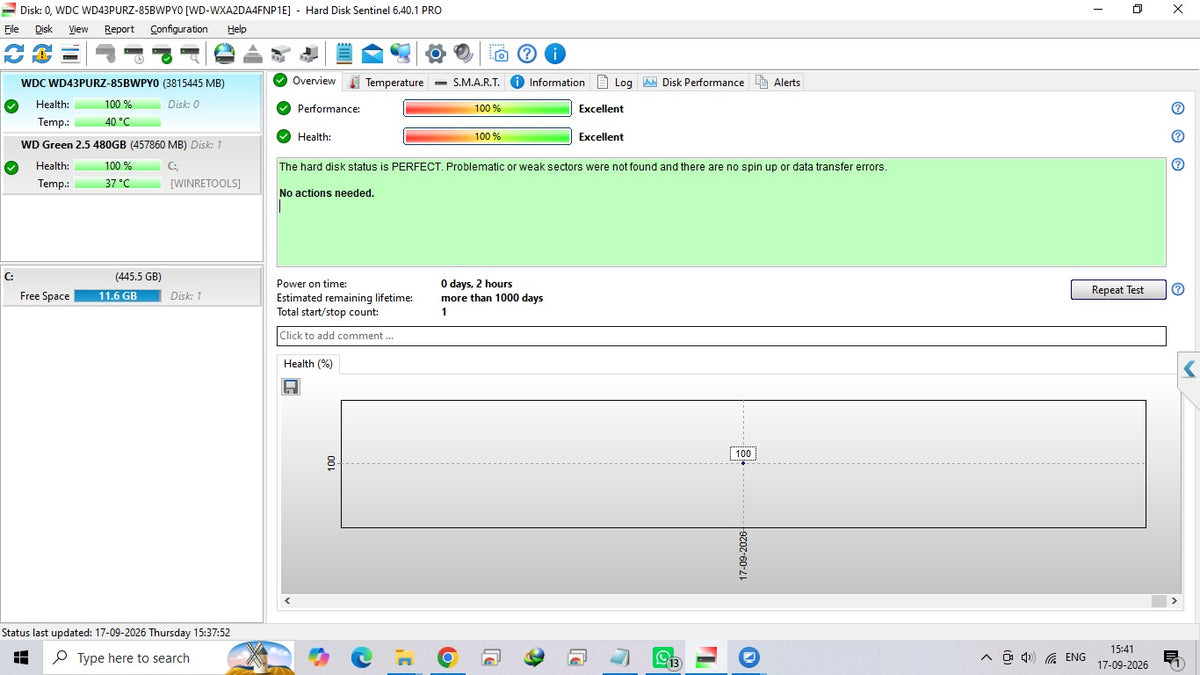
Task: Click the globe with monitor toolbar icon
Action: (401, 53)
